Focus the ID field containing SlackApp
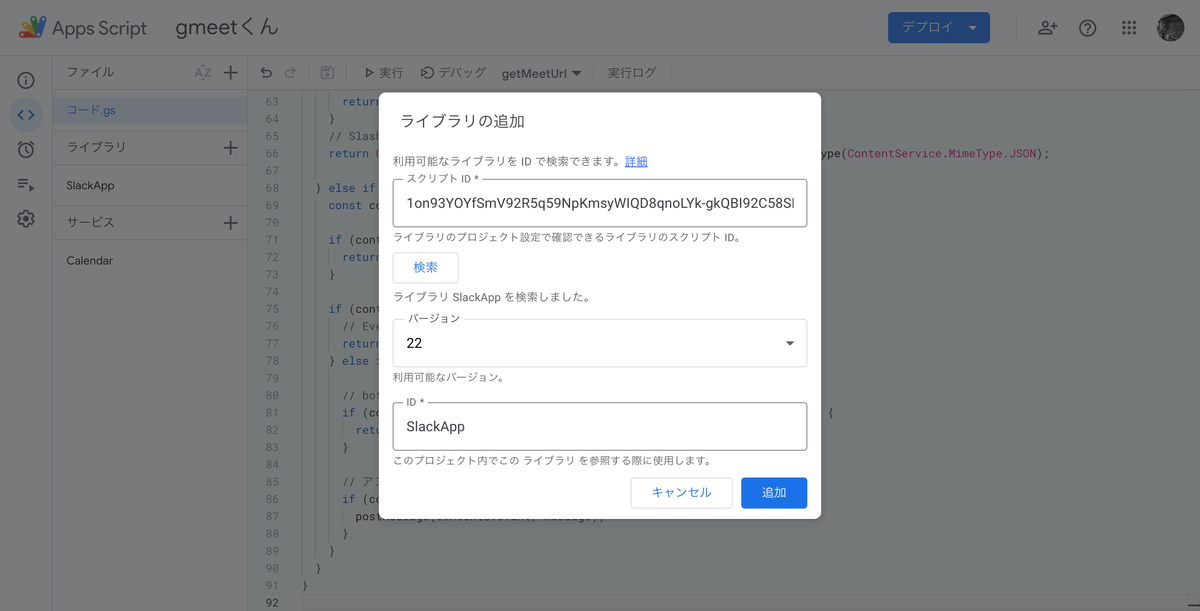Screen dimensions: 1200x611 (600, 426)
